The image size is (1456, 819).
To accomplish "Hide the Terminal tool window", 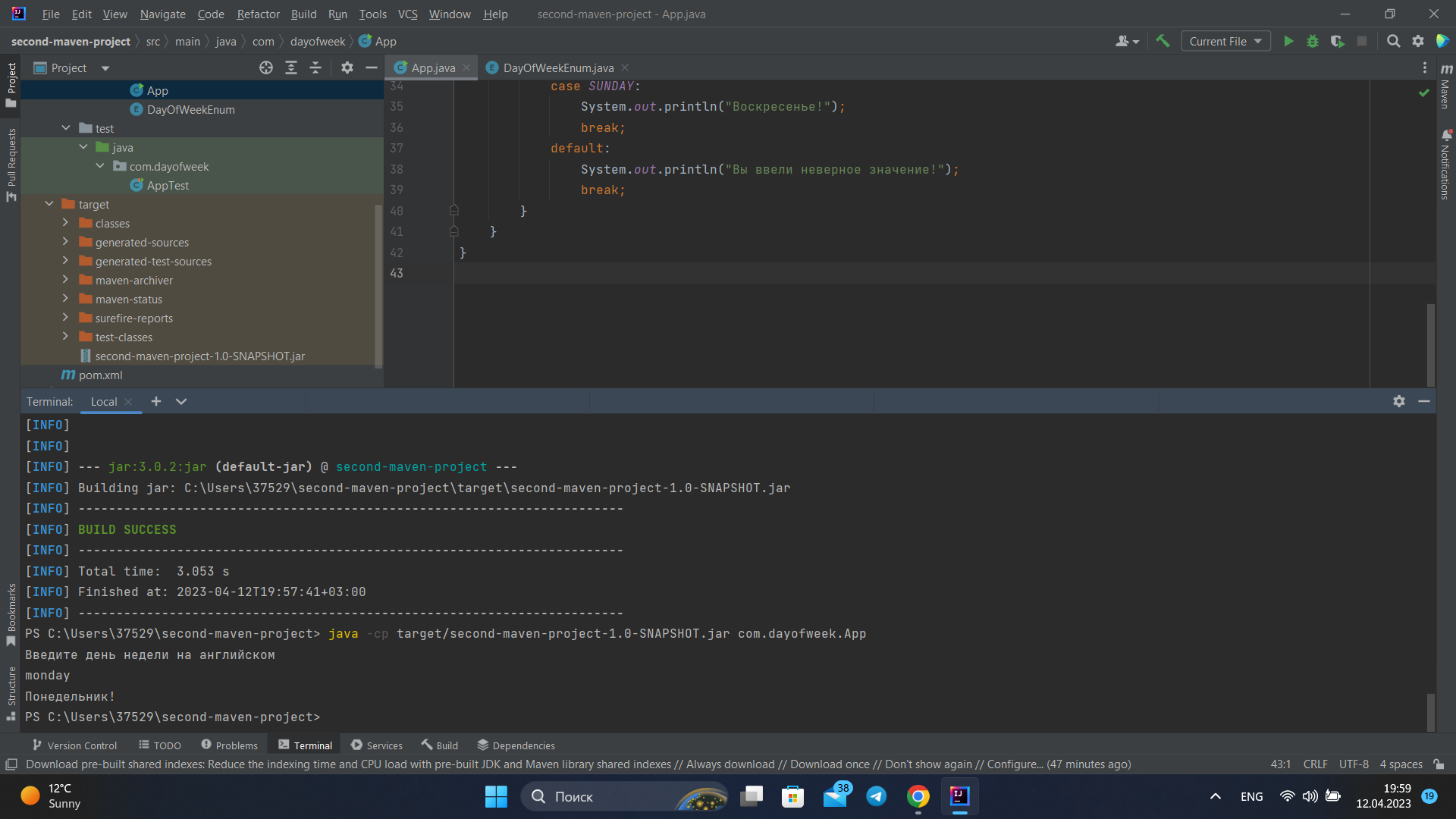I will 1424,401.
